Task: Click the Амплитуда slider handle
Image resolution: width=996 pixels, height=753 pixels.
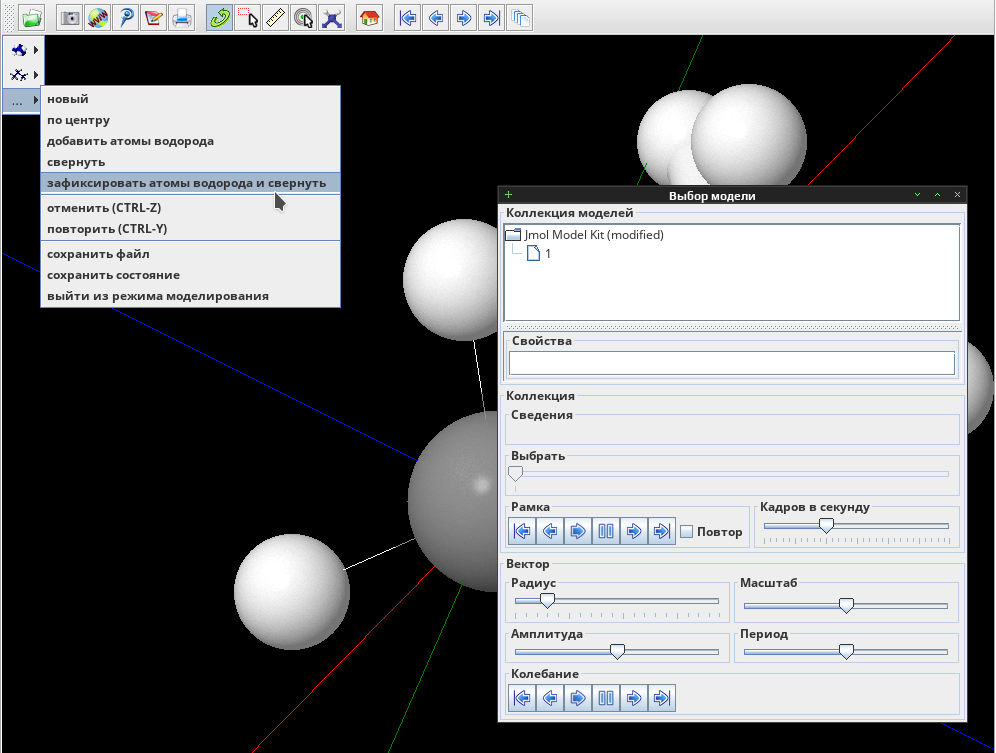Action: coord(617,651)
